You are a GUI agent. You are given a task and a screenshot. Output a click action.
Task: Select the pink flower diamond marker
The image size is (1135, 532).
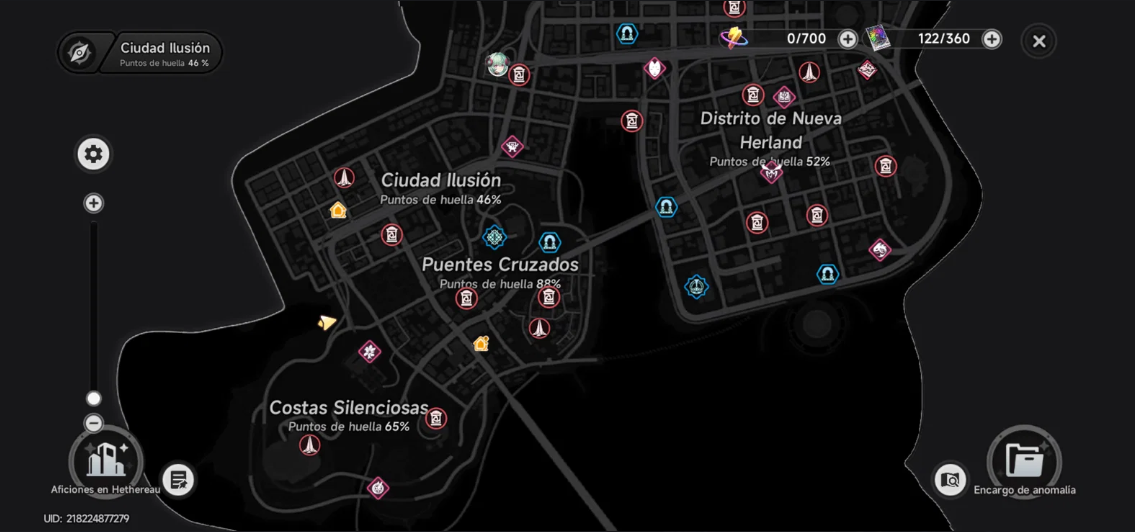tap(370, 352)
